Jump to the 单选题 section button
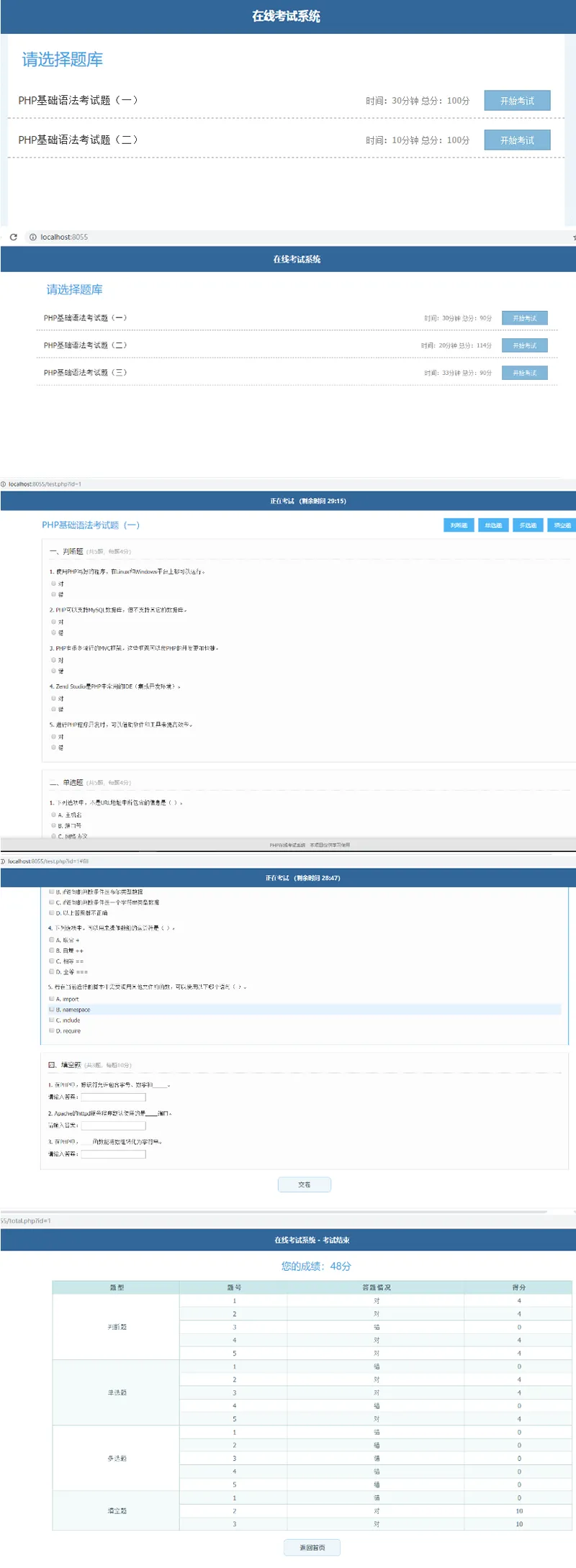This screenshot has width=576, height=1568. click(493, 525)
